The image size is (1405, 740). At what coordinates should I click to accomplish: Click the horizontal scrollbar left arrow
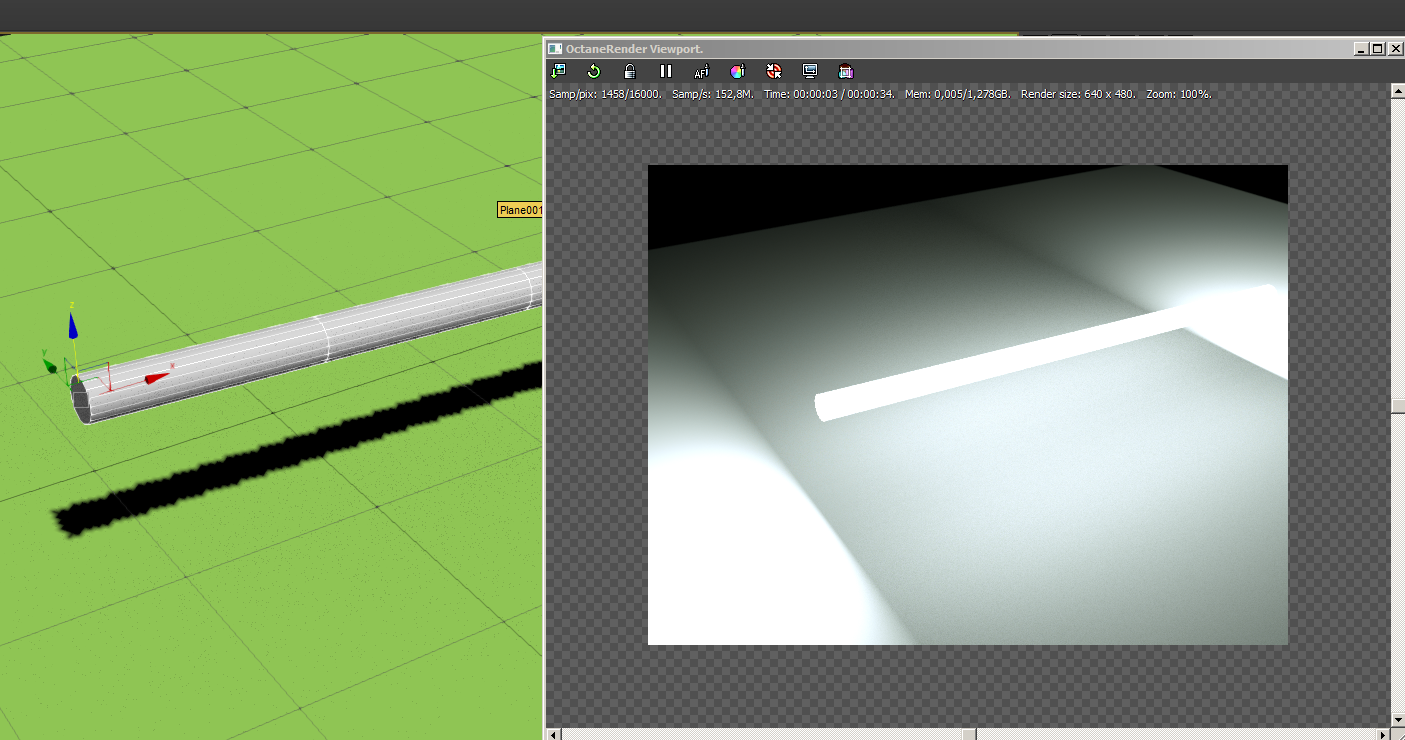tap(553, 734)
